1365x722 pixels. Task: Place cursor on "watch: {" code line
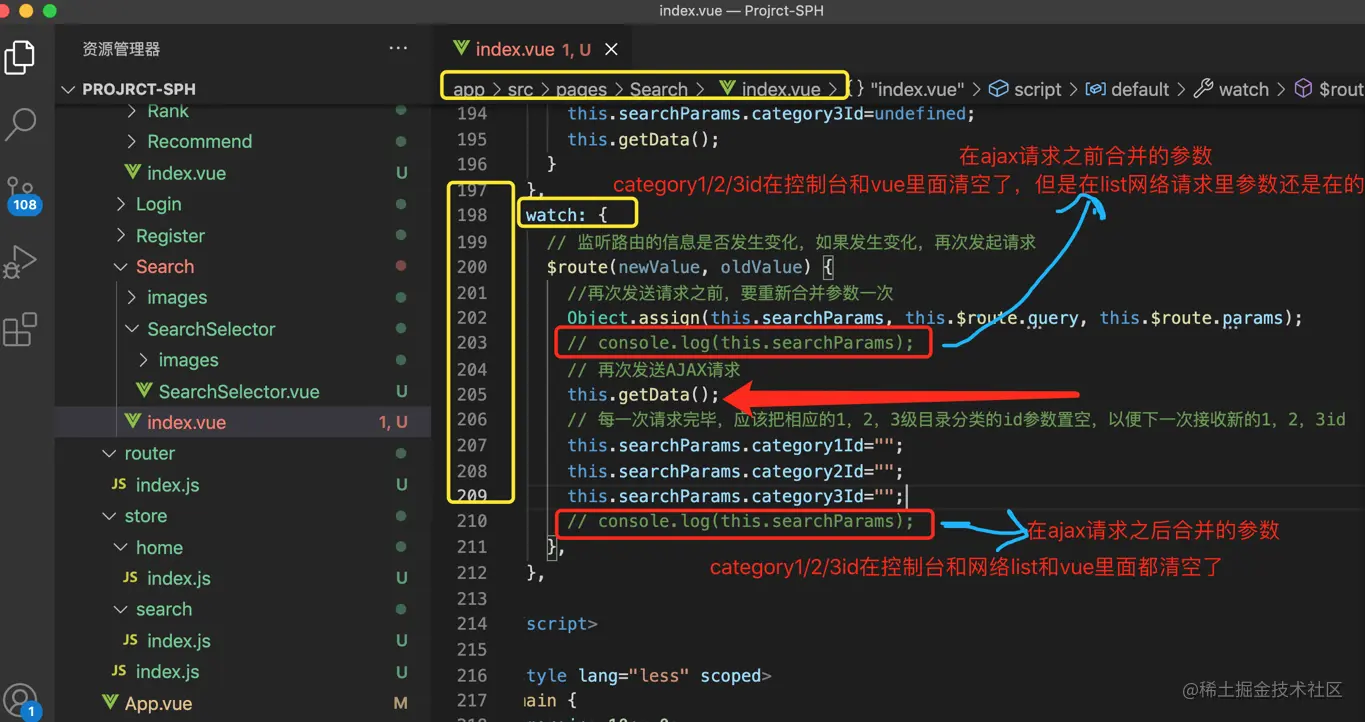coord(567,215)
